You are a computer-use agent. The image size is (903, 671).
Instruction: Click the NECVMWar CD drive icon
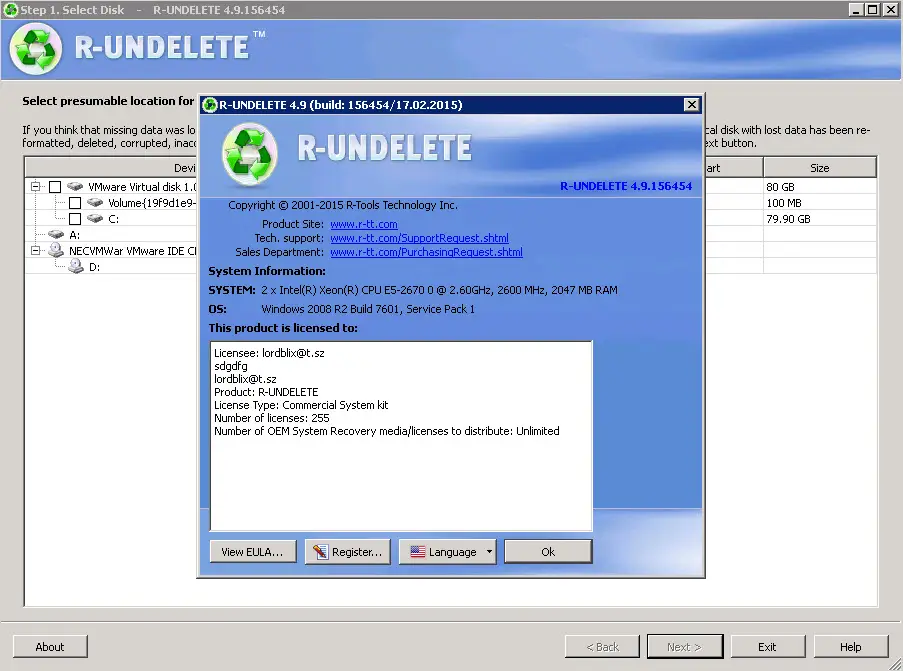click(x=56, y=250)
